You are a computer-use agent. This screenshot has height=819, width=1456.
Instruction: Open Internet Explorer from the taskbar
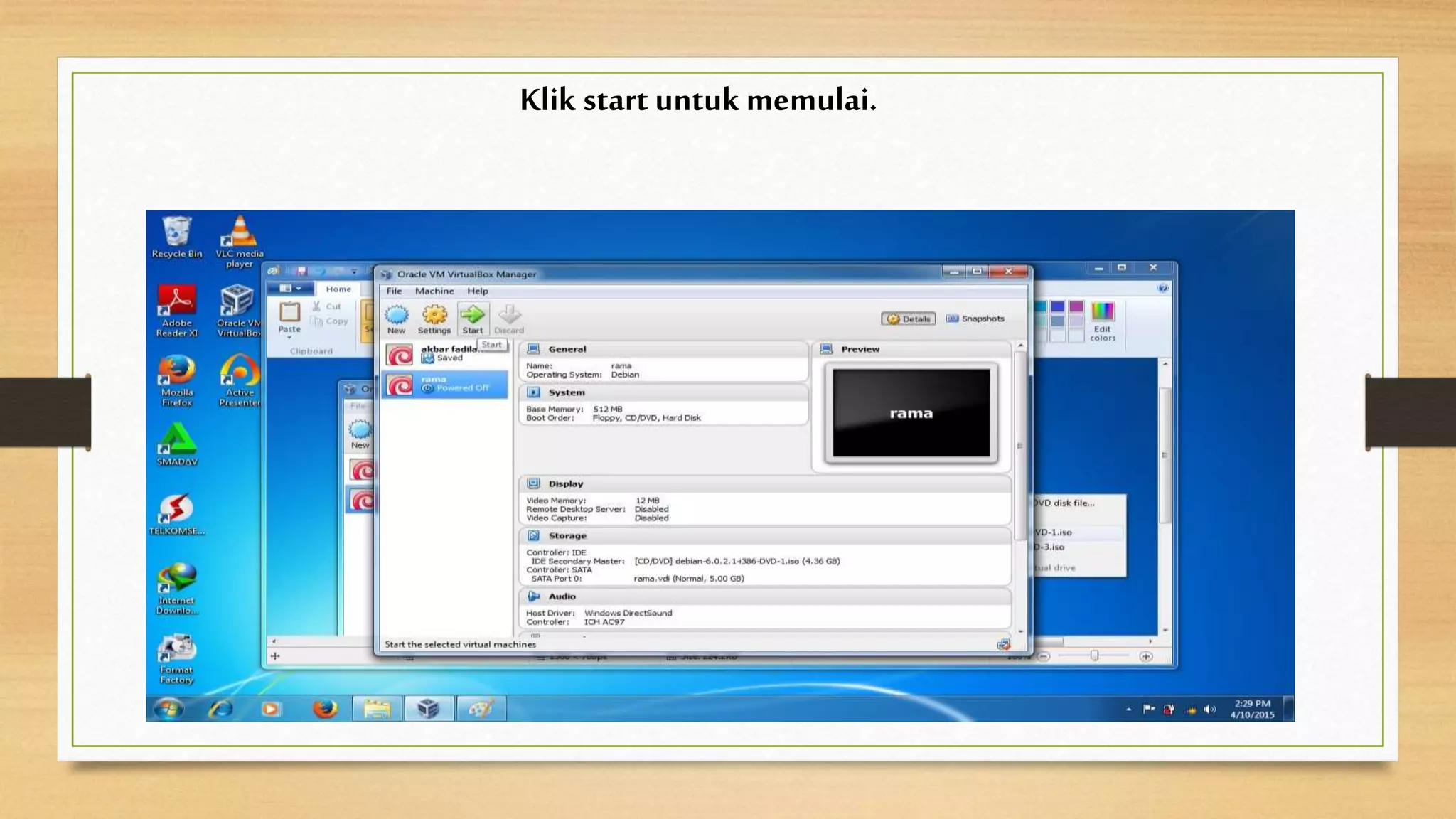[220, 709]
